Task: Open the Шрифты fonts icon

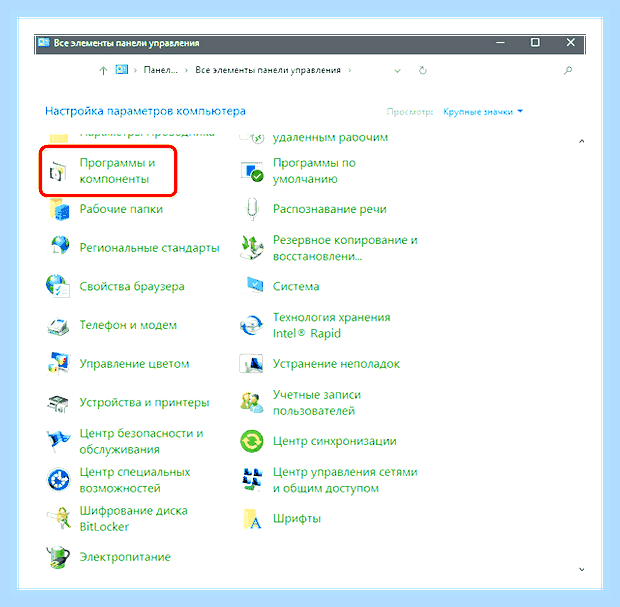Action: (252, 518)
